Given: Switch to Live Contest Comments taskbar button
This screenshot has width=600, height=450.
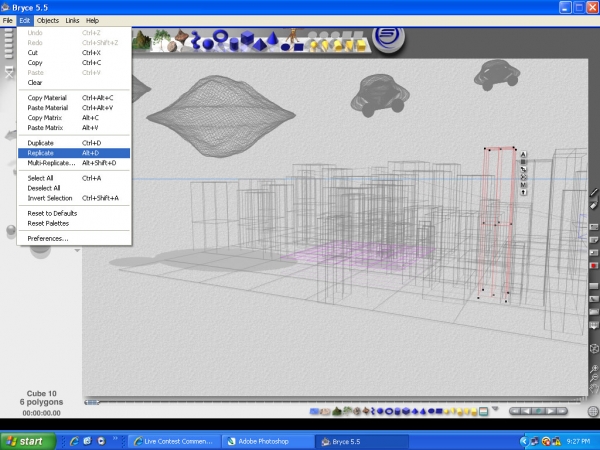Looking at the screenshot, I should tap(174, 442).
